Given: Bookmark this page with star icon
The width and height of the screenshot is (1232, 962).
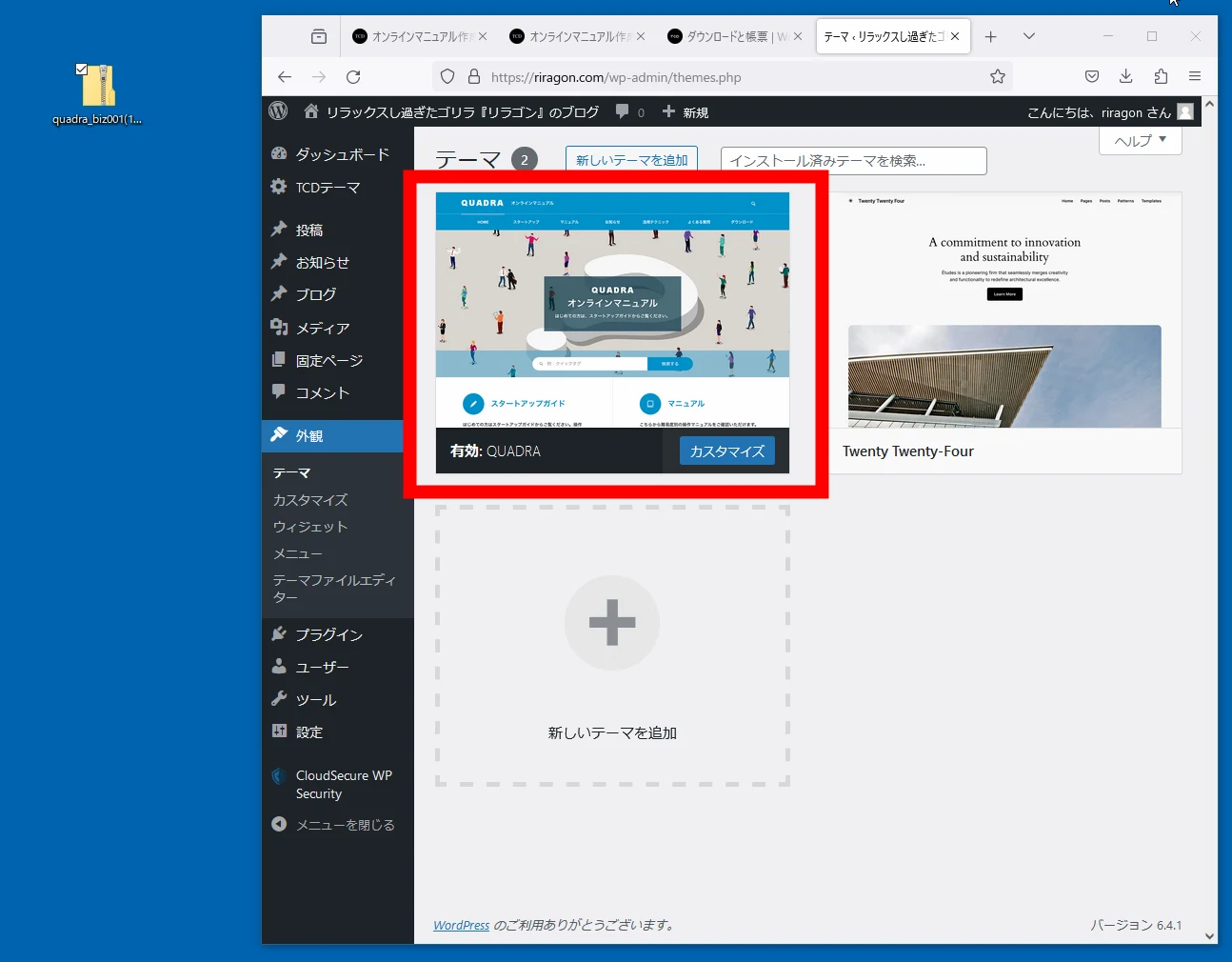Looking at the screenshot, I should (x=997, y=77).
